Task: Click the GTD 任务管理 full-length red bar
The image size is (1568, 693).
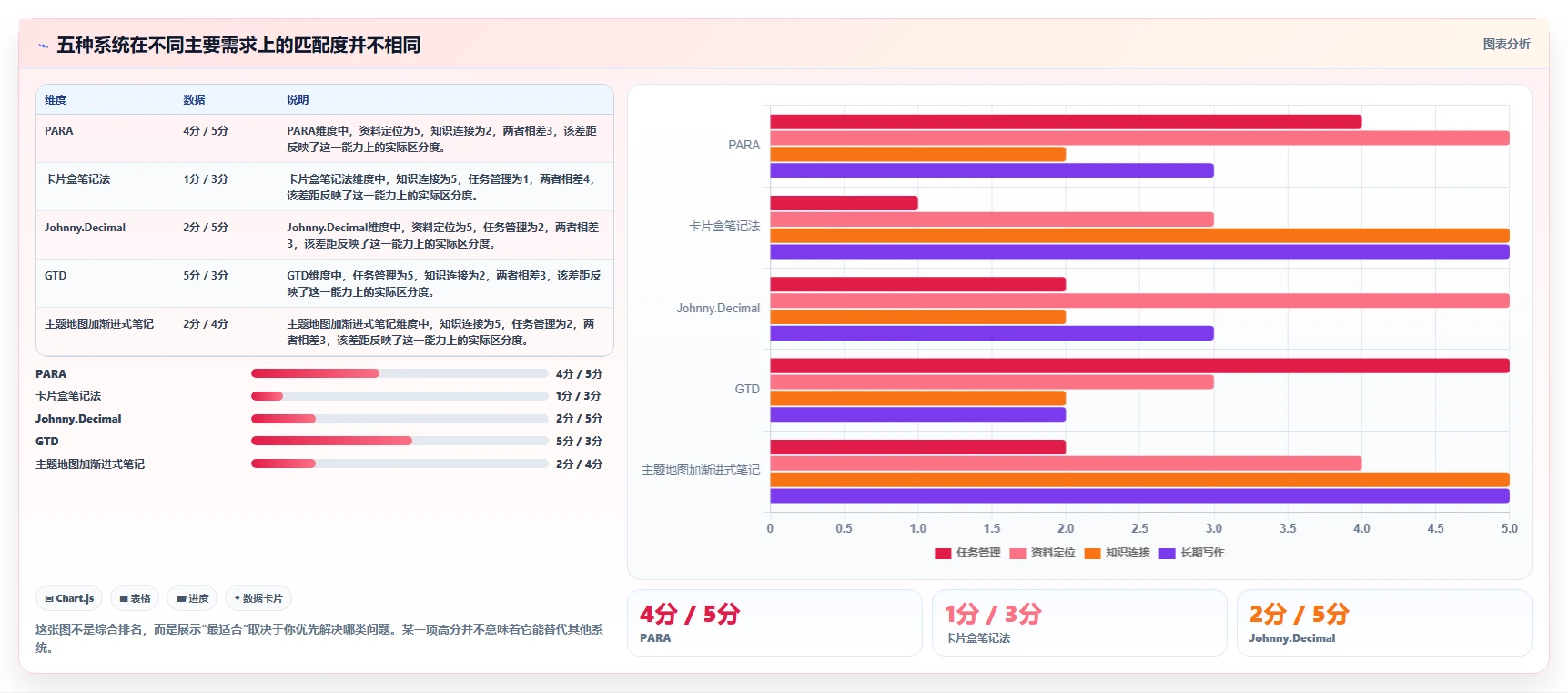Action: 1139,366
